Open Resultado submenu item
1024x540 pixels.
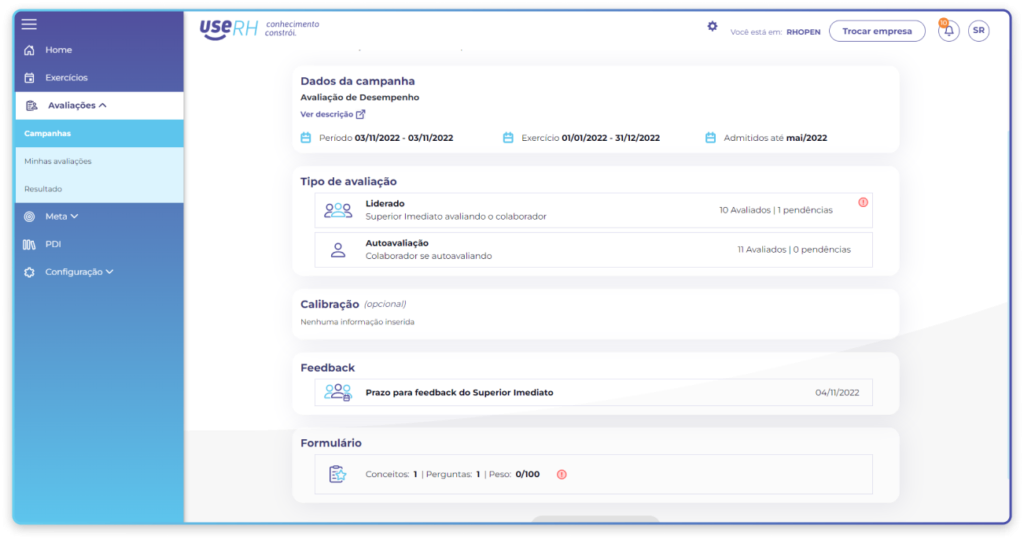tap(99, 189)
